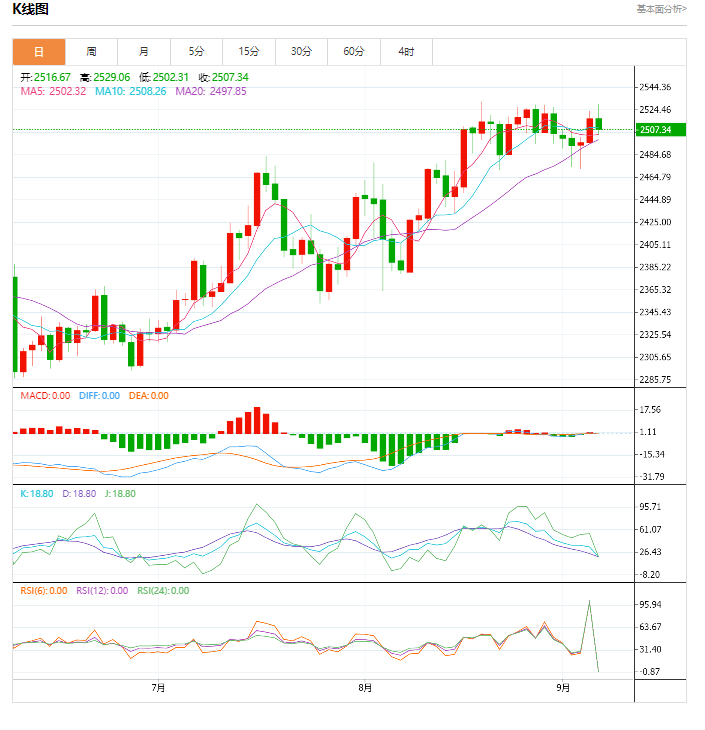Click the 2285.75 price axis label
The image size is (705, 730).
pos(655,380)
